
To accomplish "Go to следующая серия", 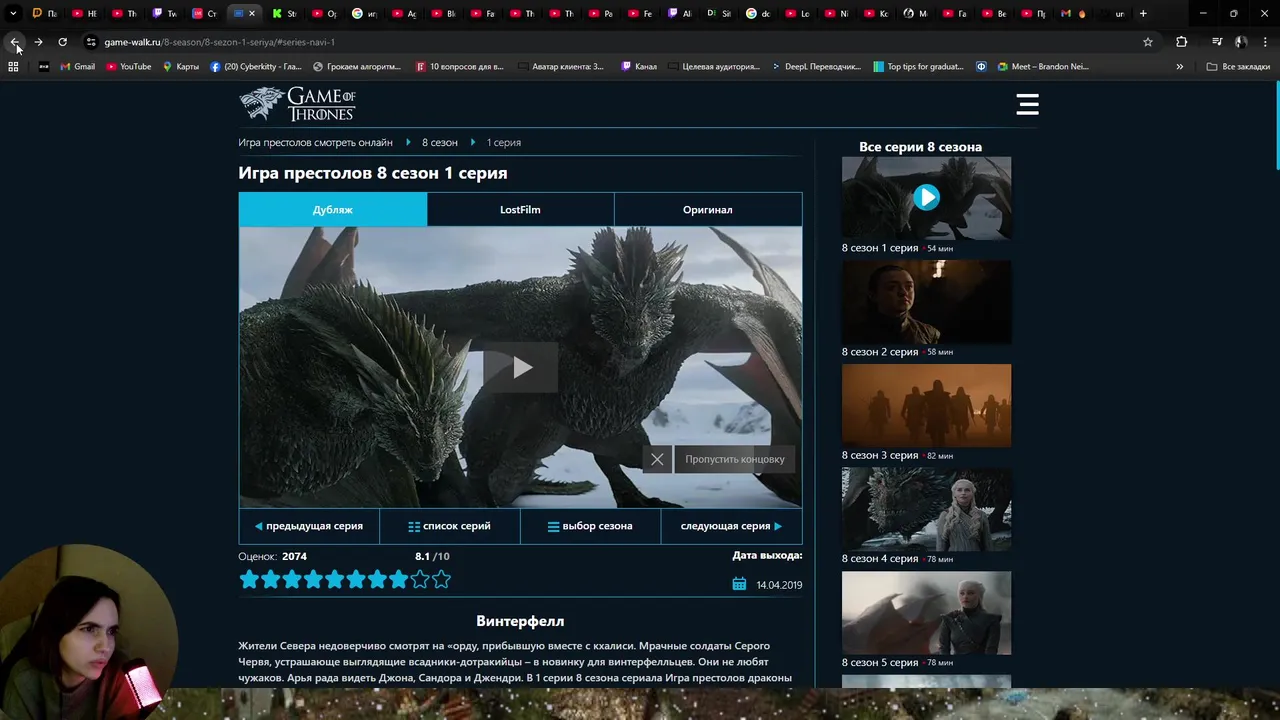I will [731, 526].
